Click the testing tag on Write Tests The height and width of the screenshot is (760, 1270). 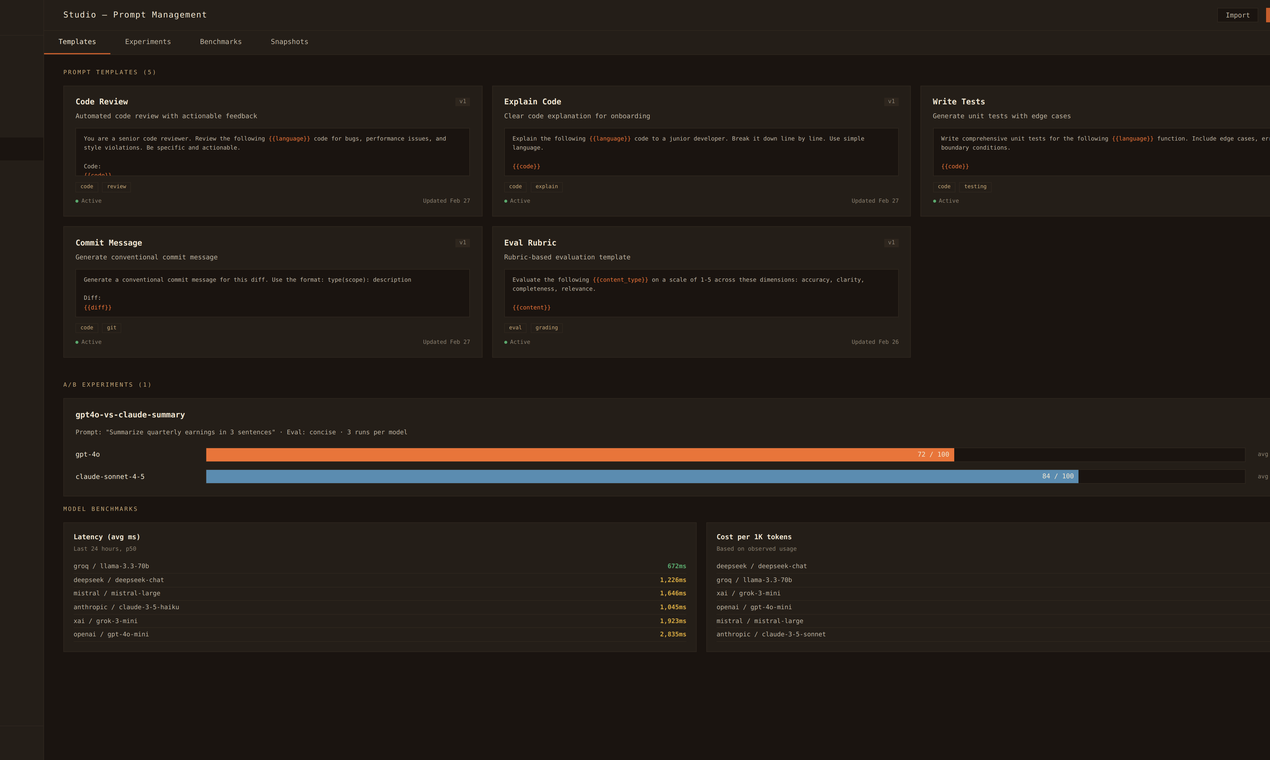975,186
